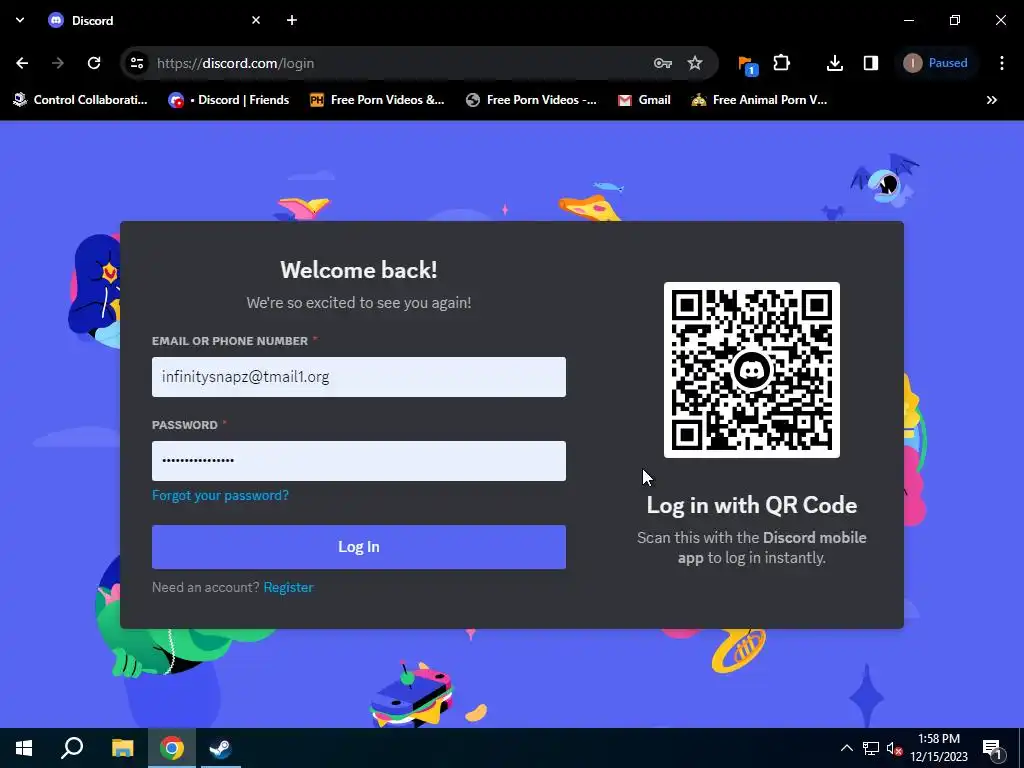This screenshot has width=1024, height=768.
Task: Select the Discord browser tab
Action: [154, 20]
